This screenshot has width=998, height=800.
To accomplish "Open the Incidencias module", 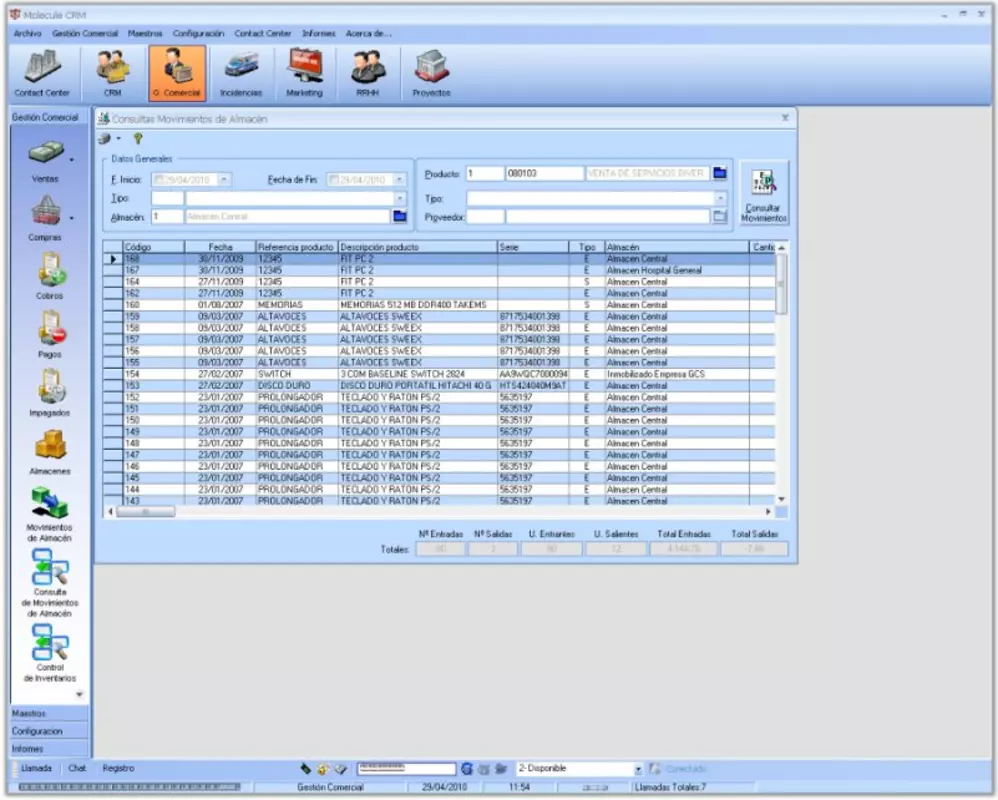I will click(x=241, y=73).
